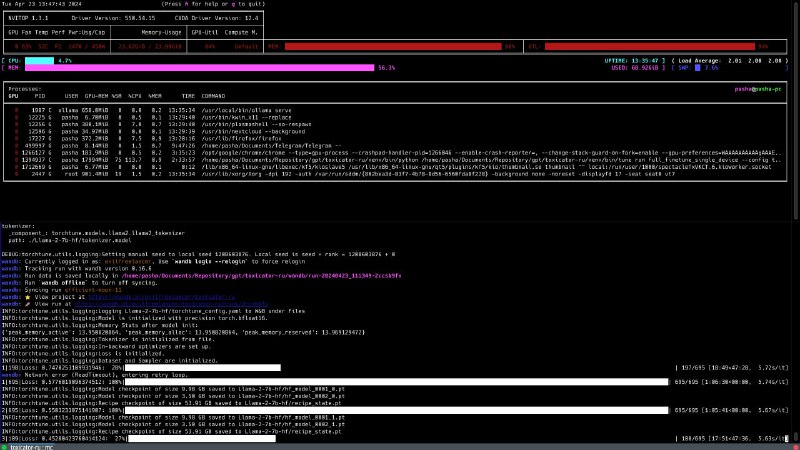Open the wandb 'View project at' URL
This screenshot has height=450, width=800.
[x=161, y=297]
